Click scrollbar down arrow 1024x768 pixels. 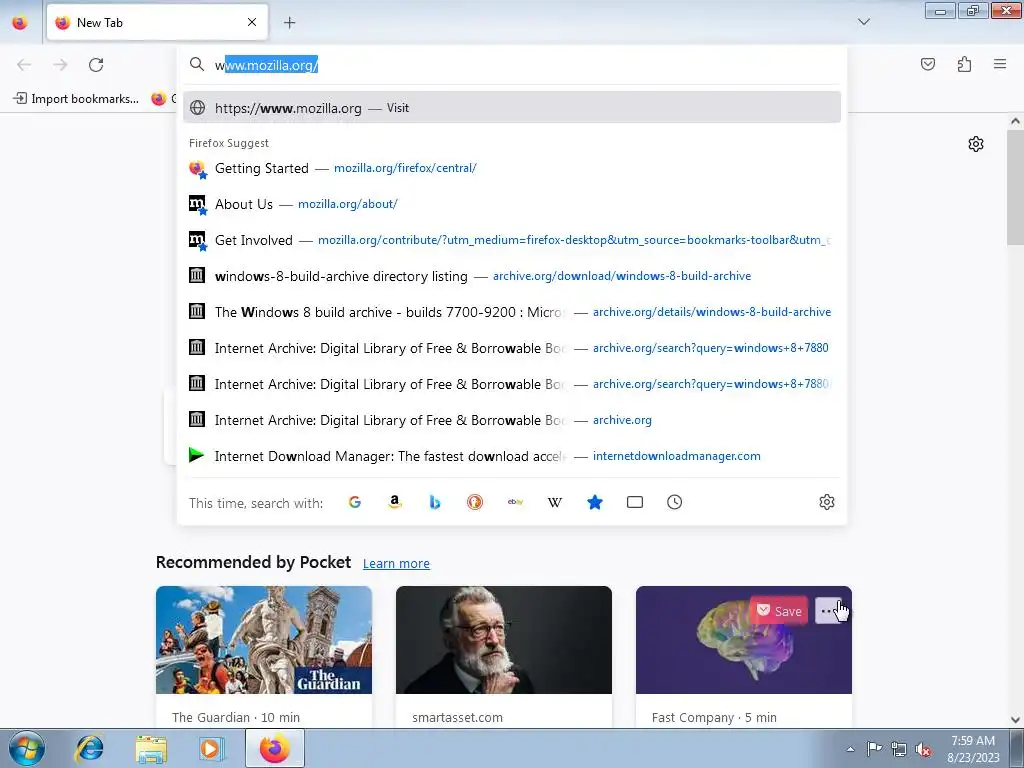[x=1016, y=720]
